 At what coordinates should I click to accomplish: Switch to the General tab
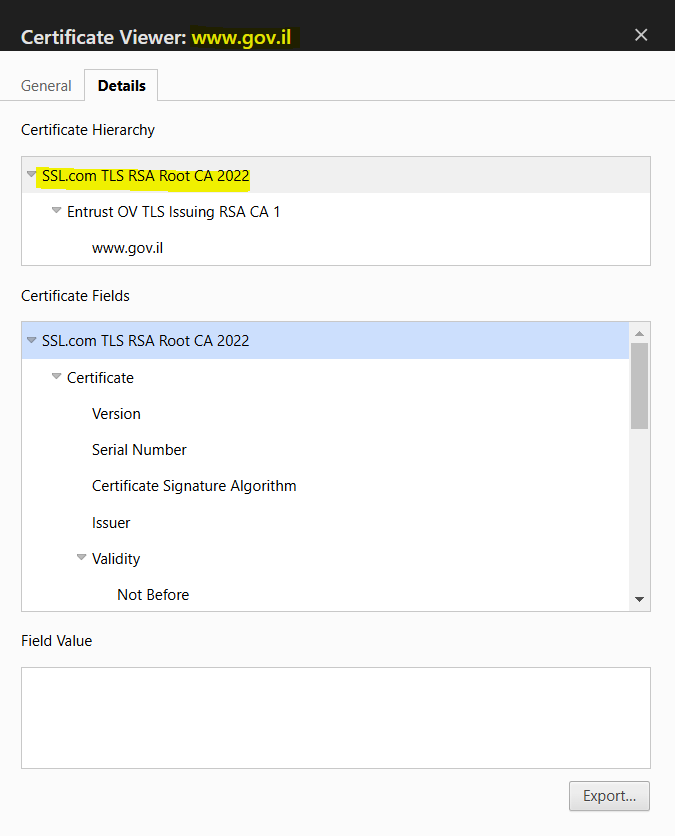click(46, 86)
